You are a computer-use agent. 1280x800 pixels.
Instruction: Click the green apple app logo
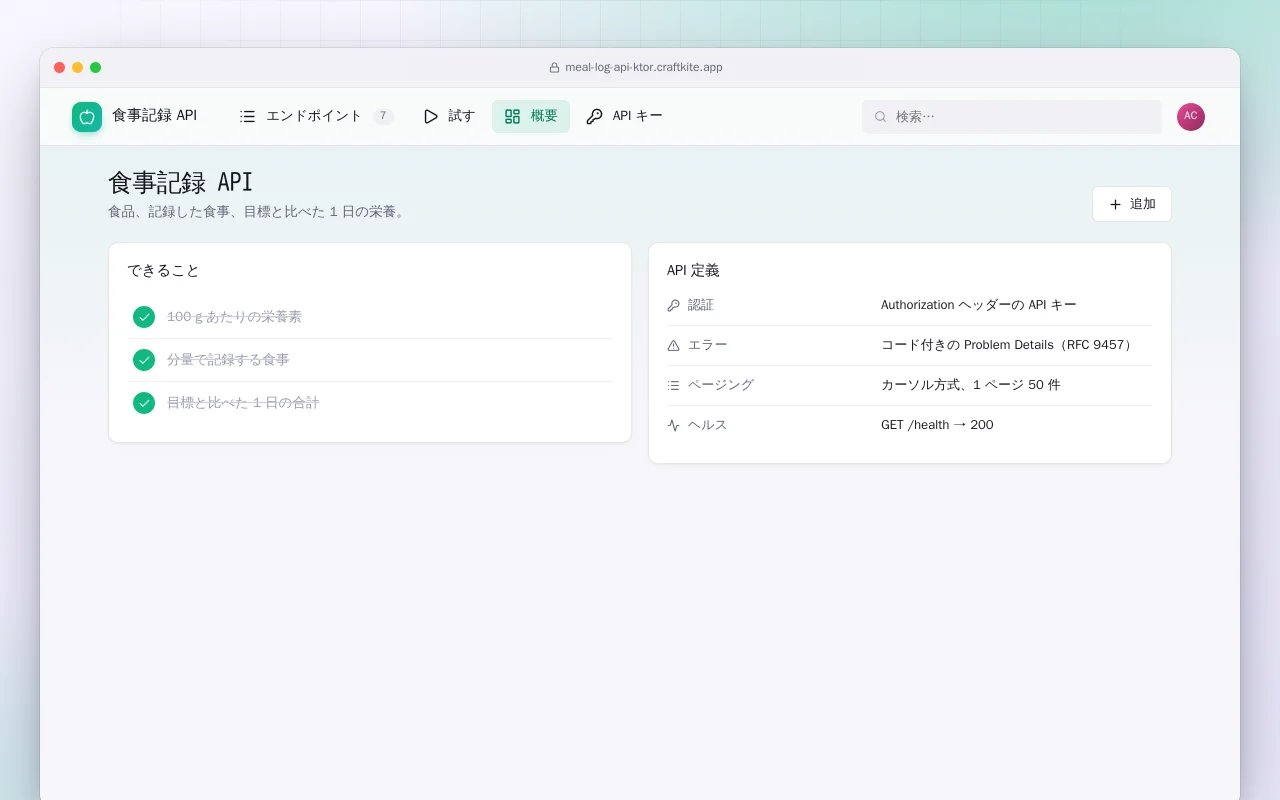click(x=87, y=117)
